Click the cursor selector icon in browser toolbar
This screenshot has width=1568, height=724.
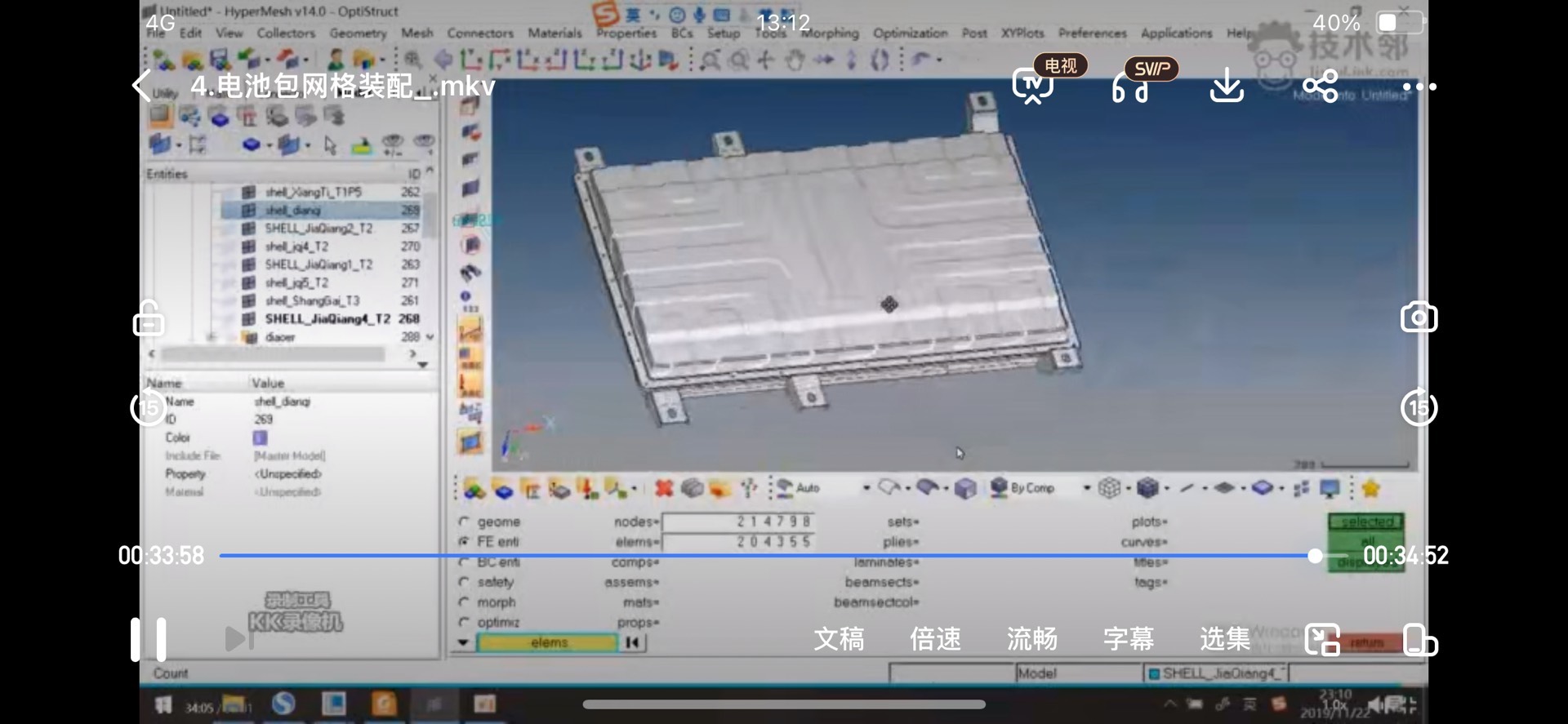pos(330,145)
